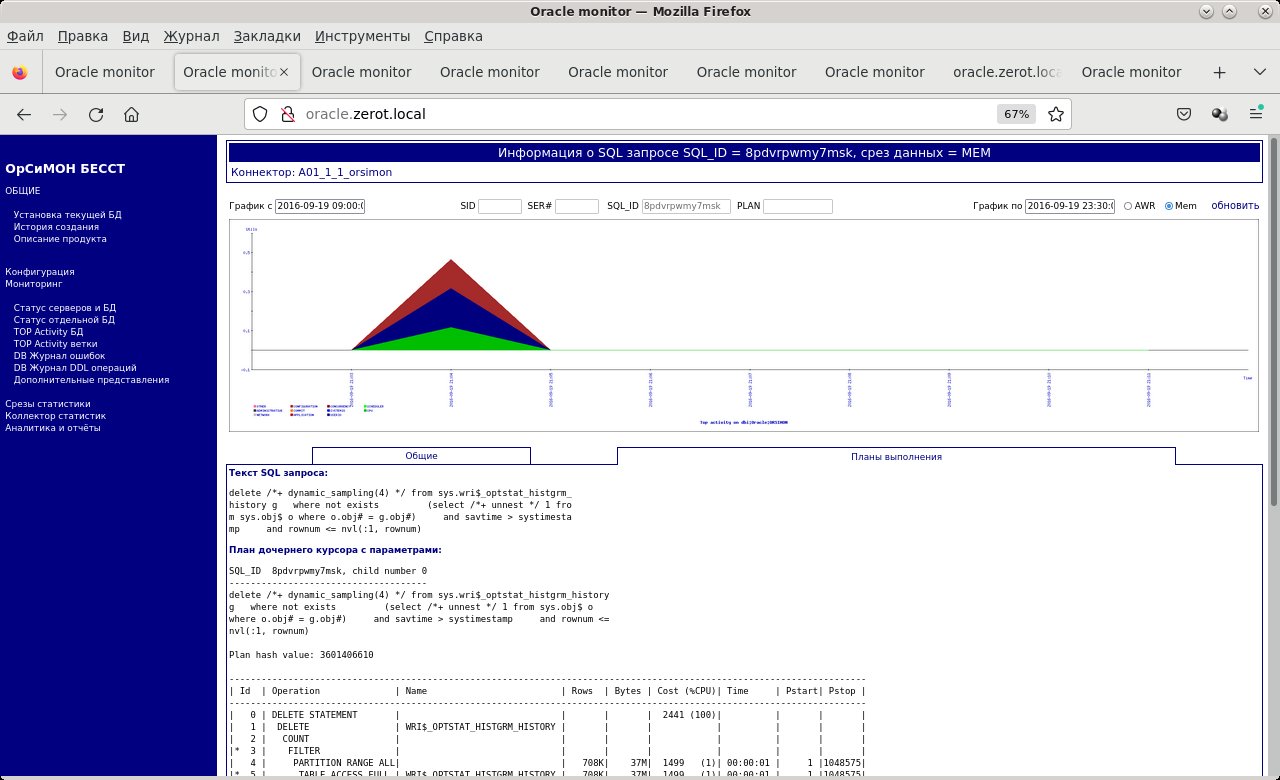The image size is (1280, 780).
Task: Open a new tab with plus icon
Action: pyautogui.click(x=1219, y=72)
